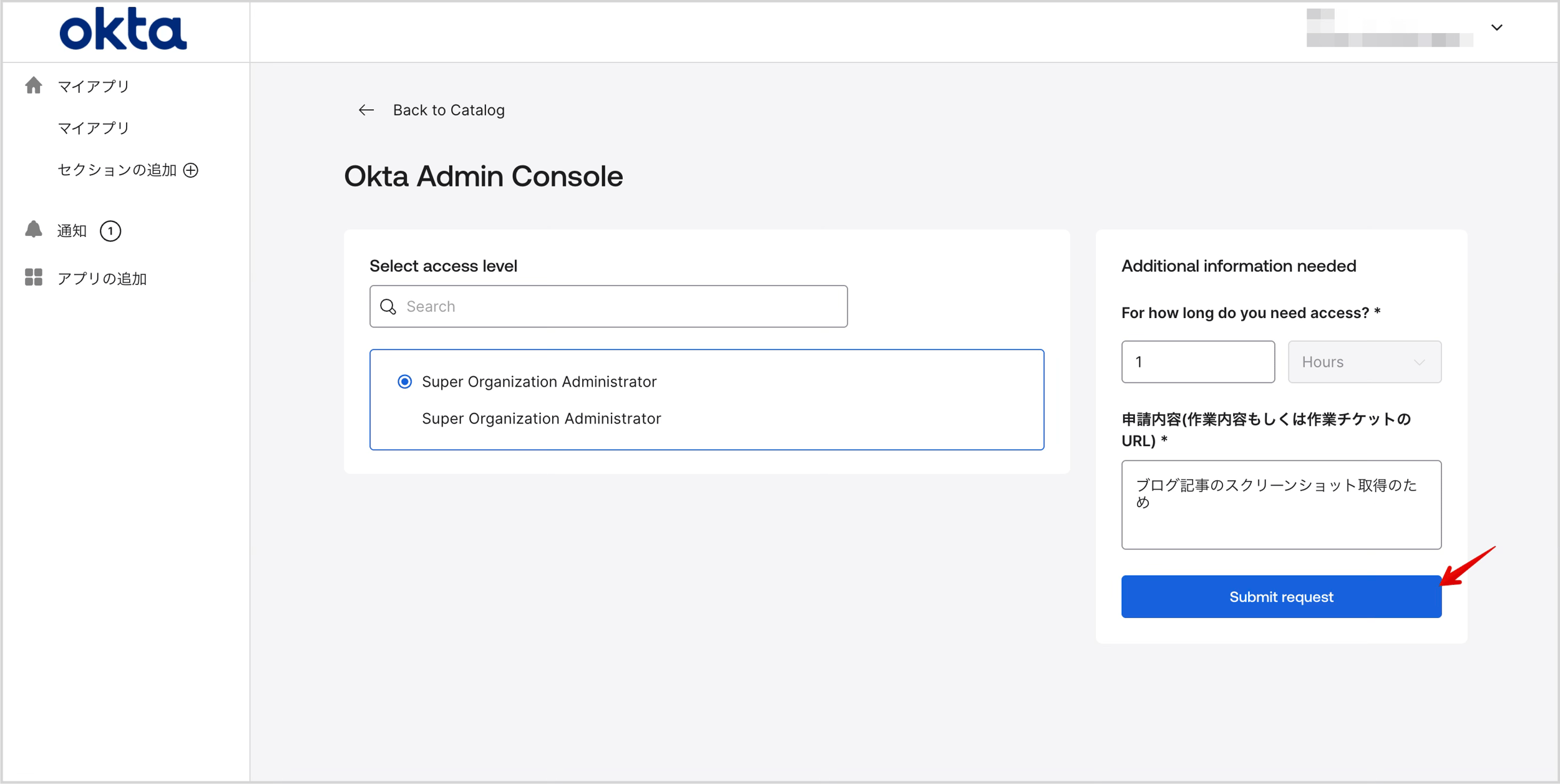Click the Okta logo
Screen dimensions: 1560x784
point(122,29)
